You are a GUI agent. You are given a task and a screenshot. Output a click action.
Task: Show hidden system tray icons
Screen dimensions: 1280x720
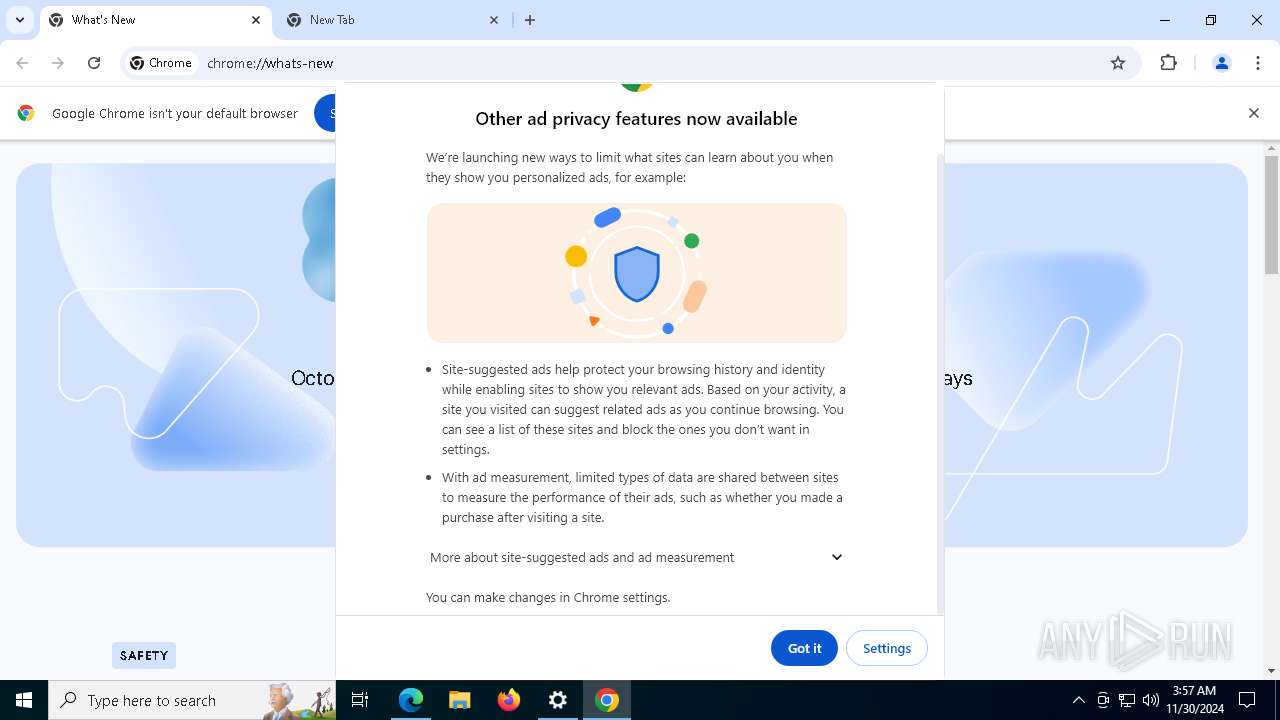click(x=1078, y=700)
